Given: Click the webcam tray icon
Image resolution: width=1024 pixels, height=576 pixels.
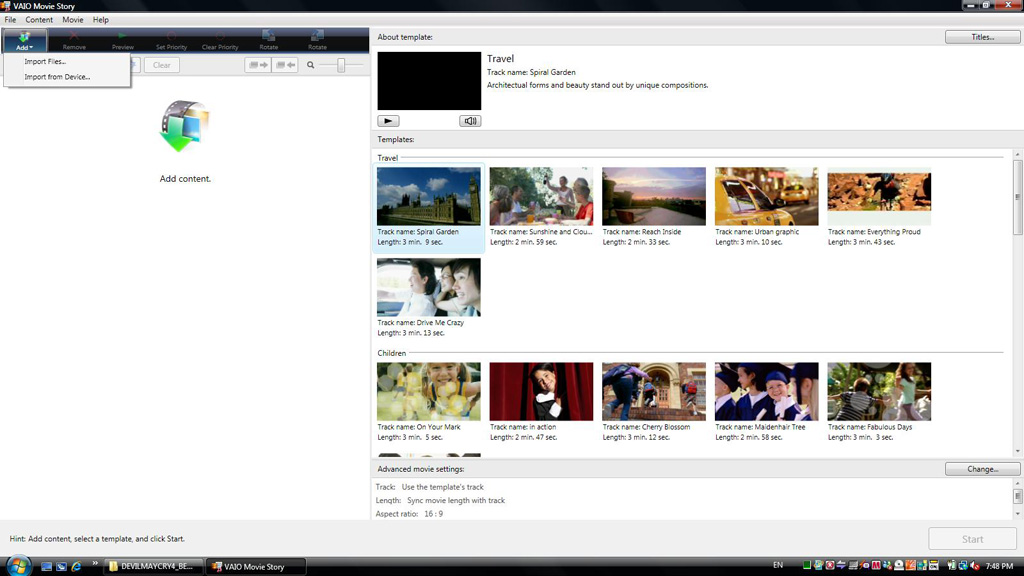Looking at the screenshot, I should point(899,566).
